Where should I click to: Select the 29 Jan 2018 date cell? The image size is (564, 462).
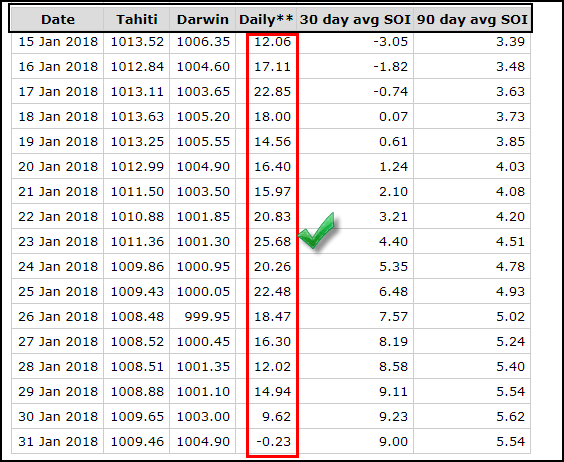58,391
